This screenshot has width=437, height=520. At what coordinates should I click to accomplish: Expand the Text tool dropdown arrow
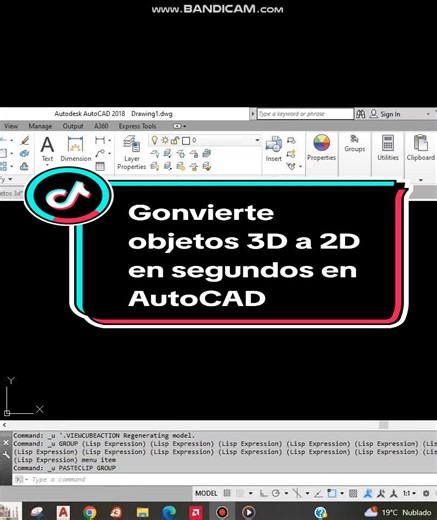47,165
